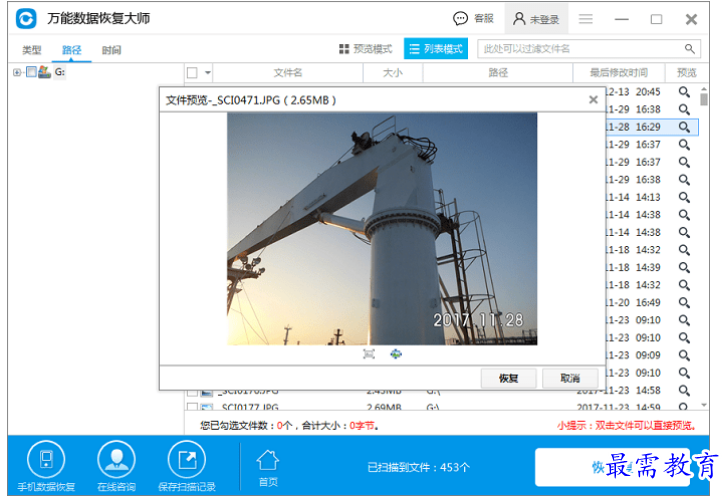Switch to the 时间 tab

pyautogui.click(x=112, y=50)
